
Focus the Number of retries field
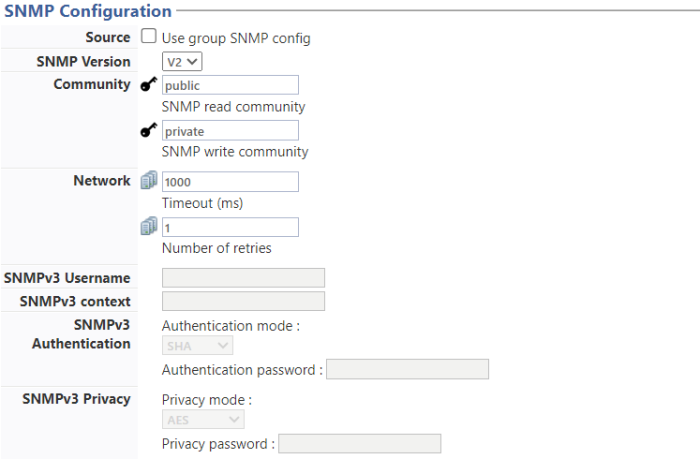tap(230, 227)
